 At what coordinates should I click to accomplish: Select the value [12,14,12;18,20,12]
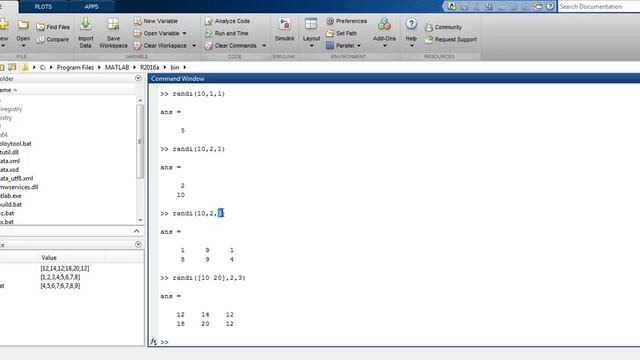64,268
